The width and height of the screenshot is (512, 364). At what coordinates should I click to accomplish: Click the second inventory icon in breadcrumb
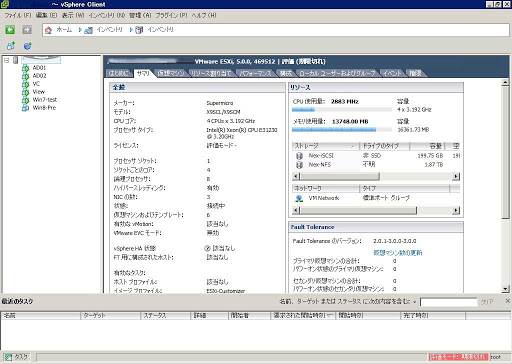pos(139,30)
